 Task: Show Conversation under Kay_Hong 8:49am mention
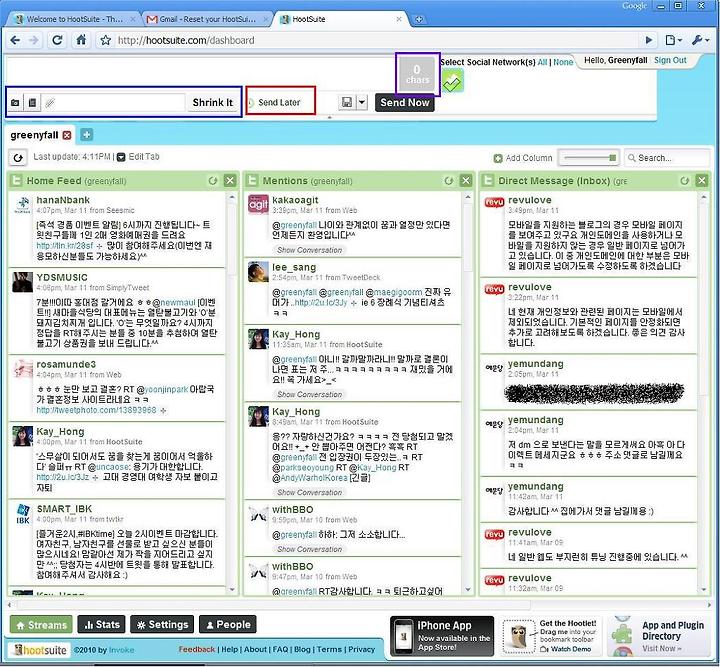tap(309, 492)
